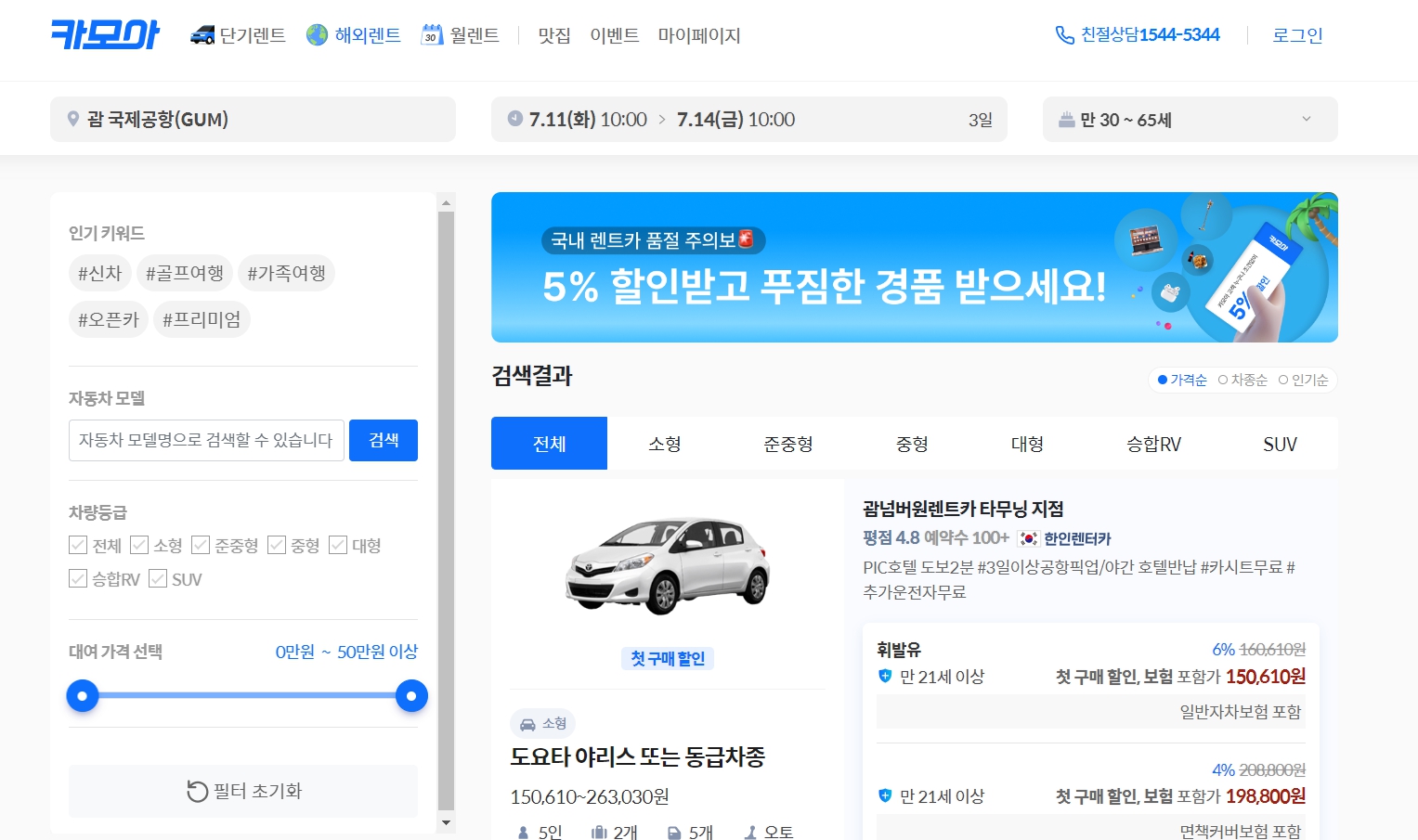The height and width of the screenshot is (840, 1418).
Task: Click the location pin icon in the search field
Action: coord(72,119)
